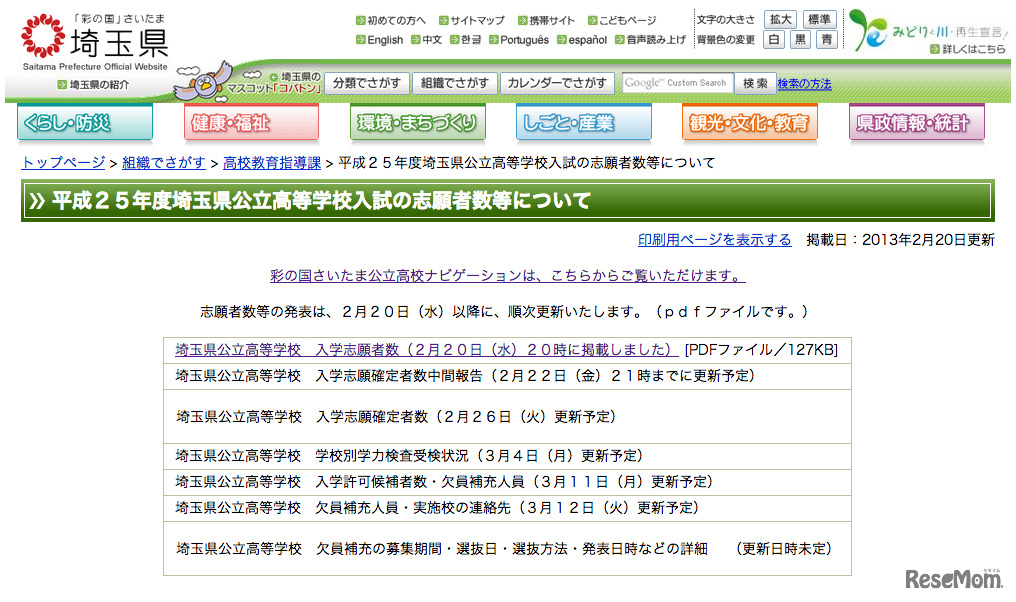This screenshot has width=1016, height=602.
Task: Select the 白 white background color
Action: [775, 40]
